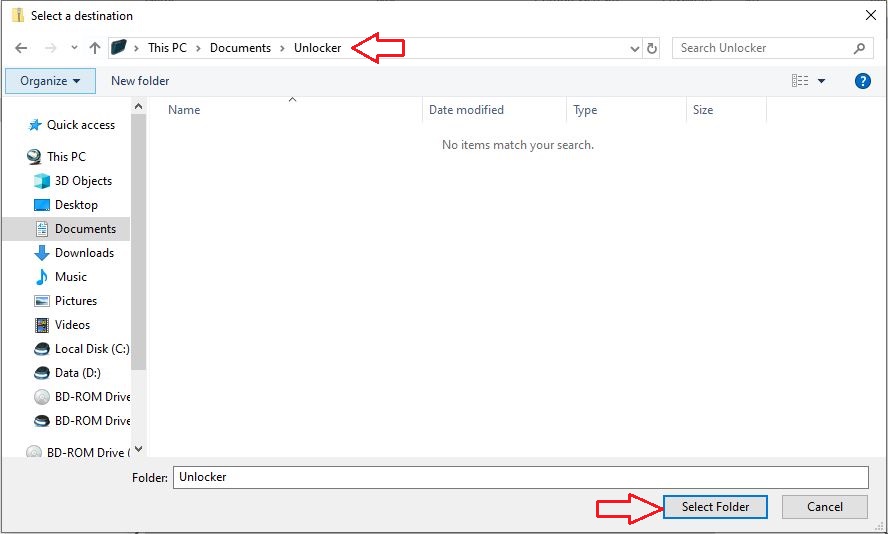Open recent locations dropdown arrow

(74, 48)
